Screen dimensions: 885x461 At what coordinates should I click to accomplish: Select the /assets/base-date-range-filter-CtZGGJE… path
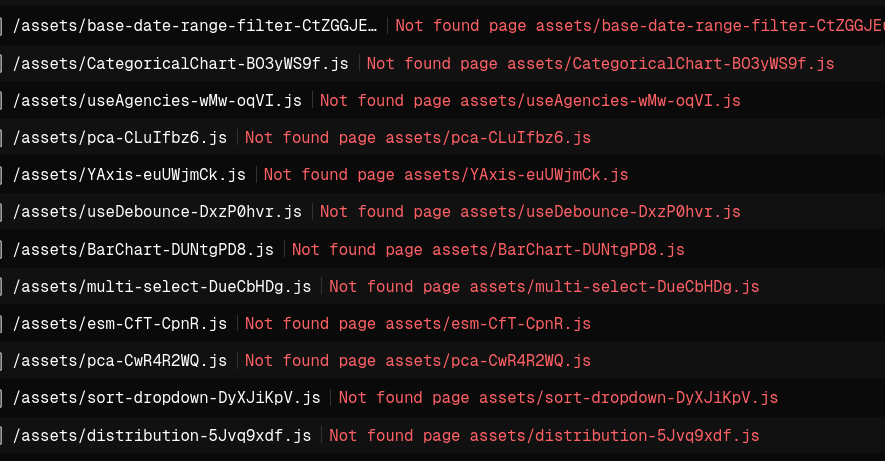195,26
